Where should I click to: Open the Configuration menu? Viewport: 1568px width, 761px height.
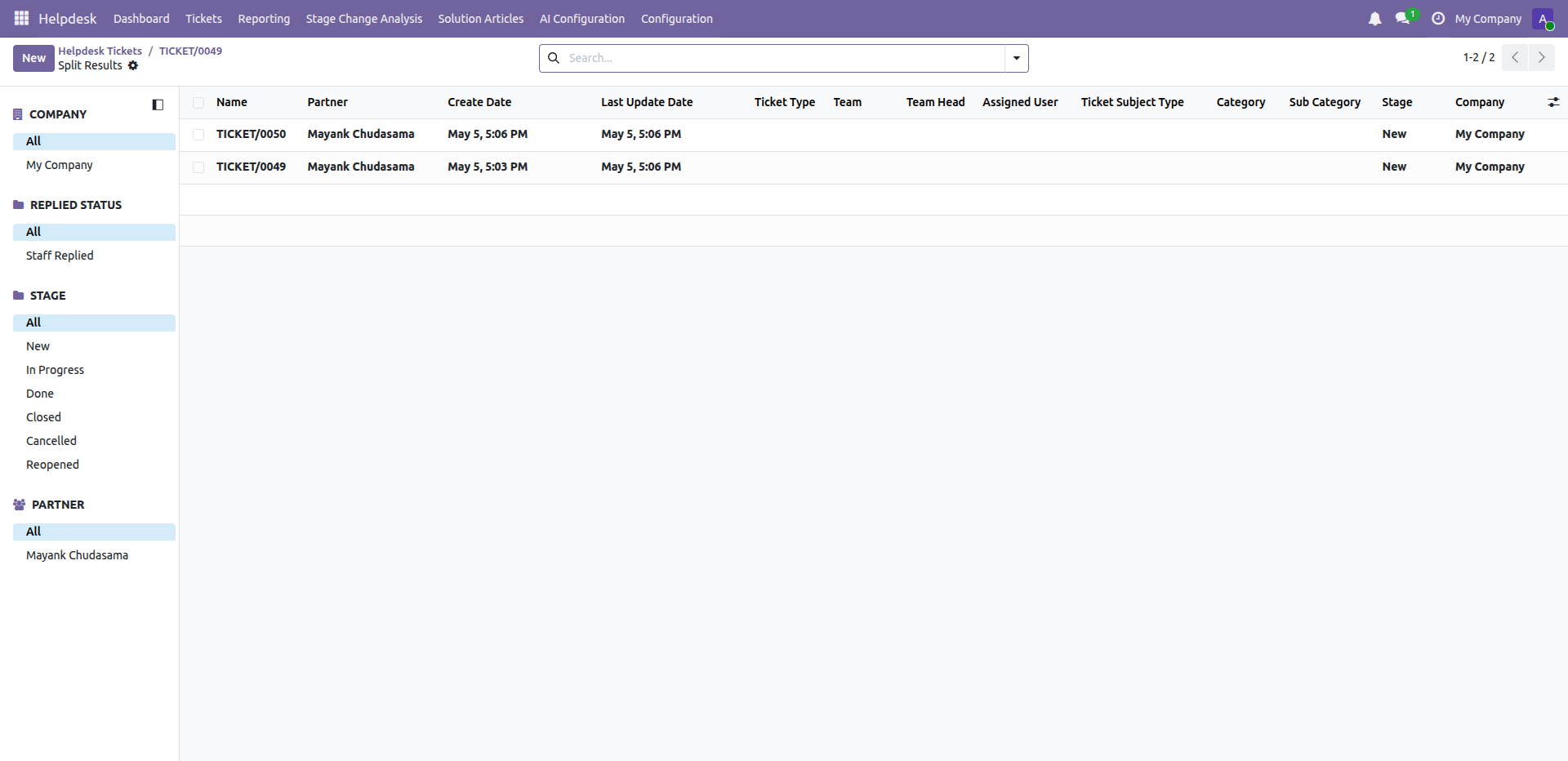[677, 19]
